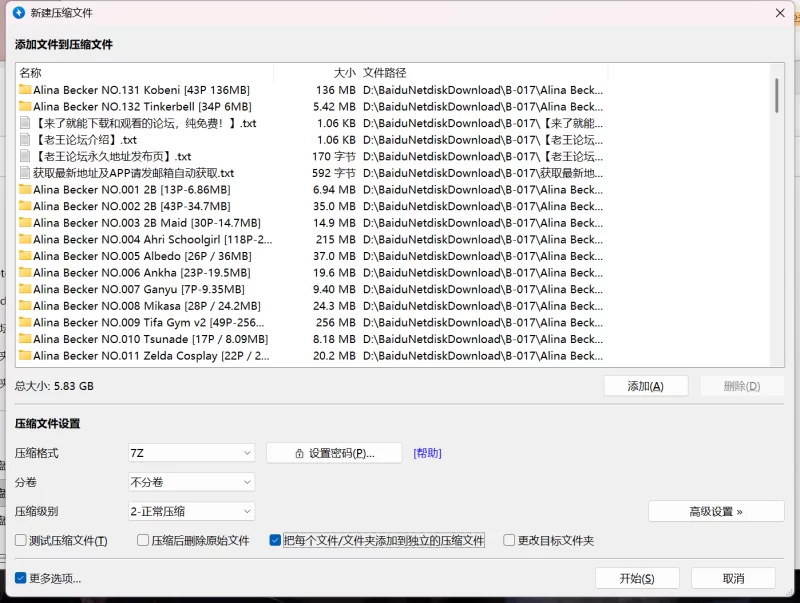Click folder icon of NO.007 Ganyu
This screenshot has width=800, height=603.
click(25, 289)
